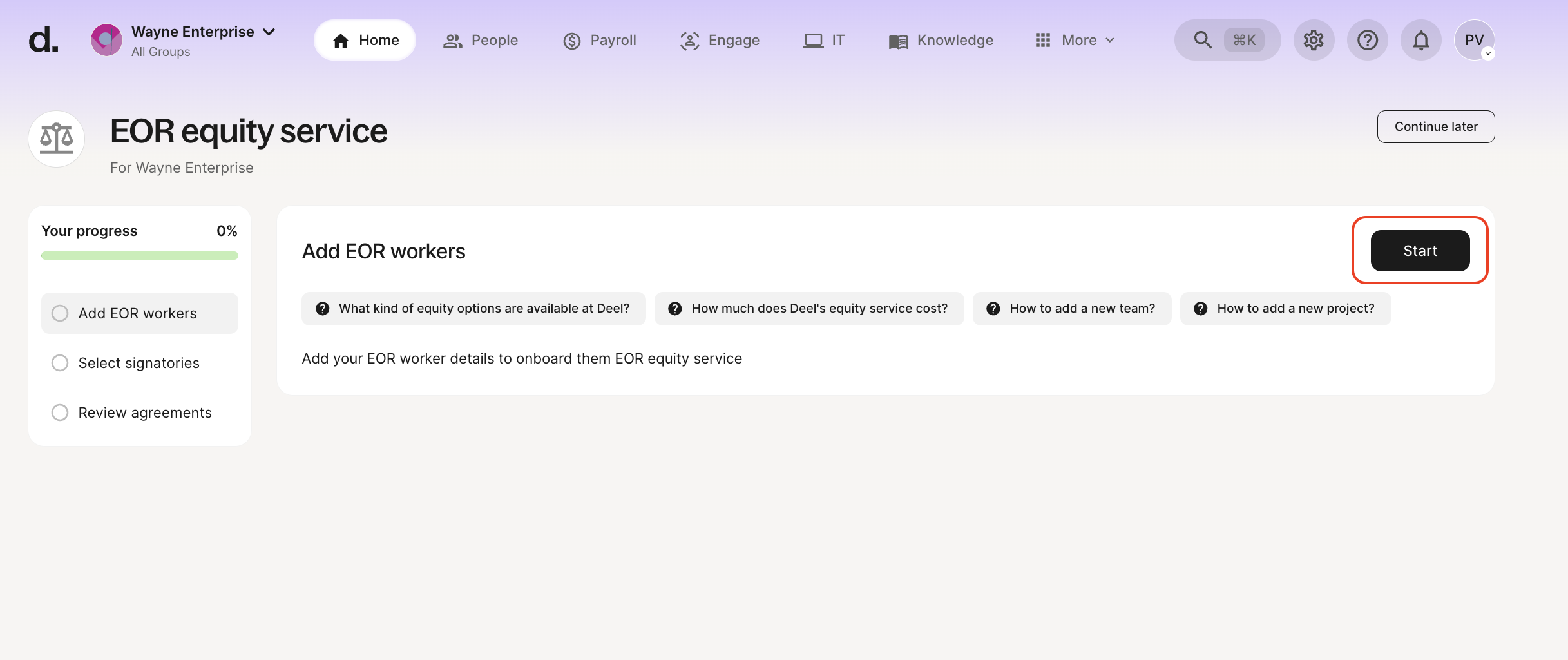The height and width of the screenshot is (660, 1568).
Task: Click the green progress bar
Action: (140, 256)
